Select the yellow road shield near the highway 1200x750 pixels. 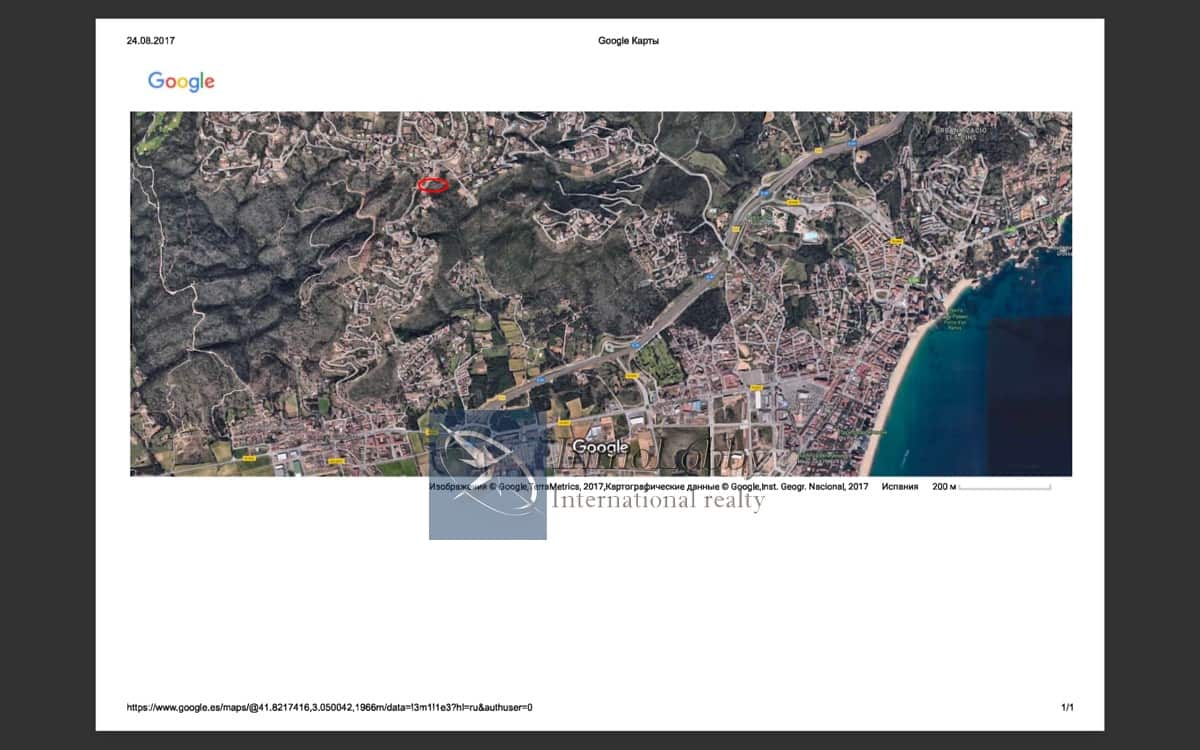(x=818, y=148)
